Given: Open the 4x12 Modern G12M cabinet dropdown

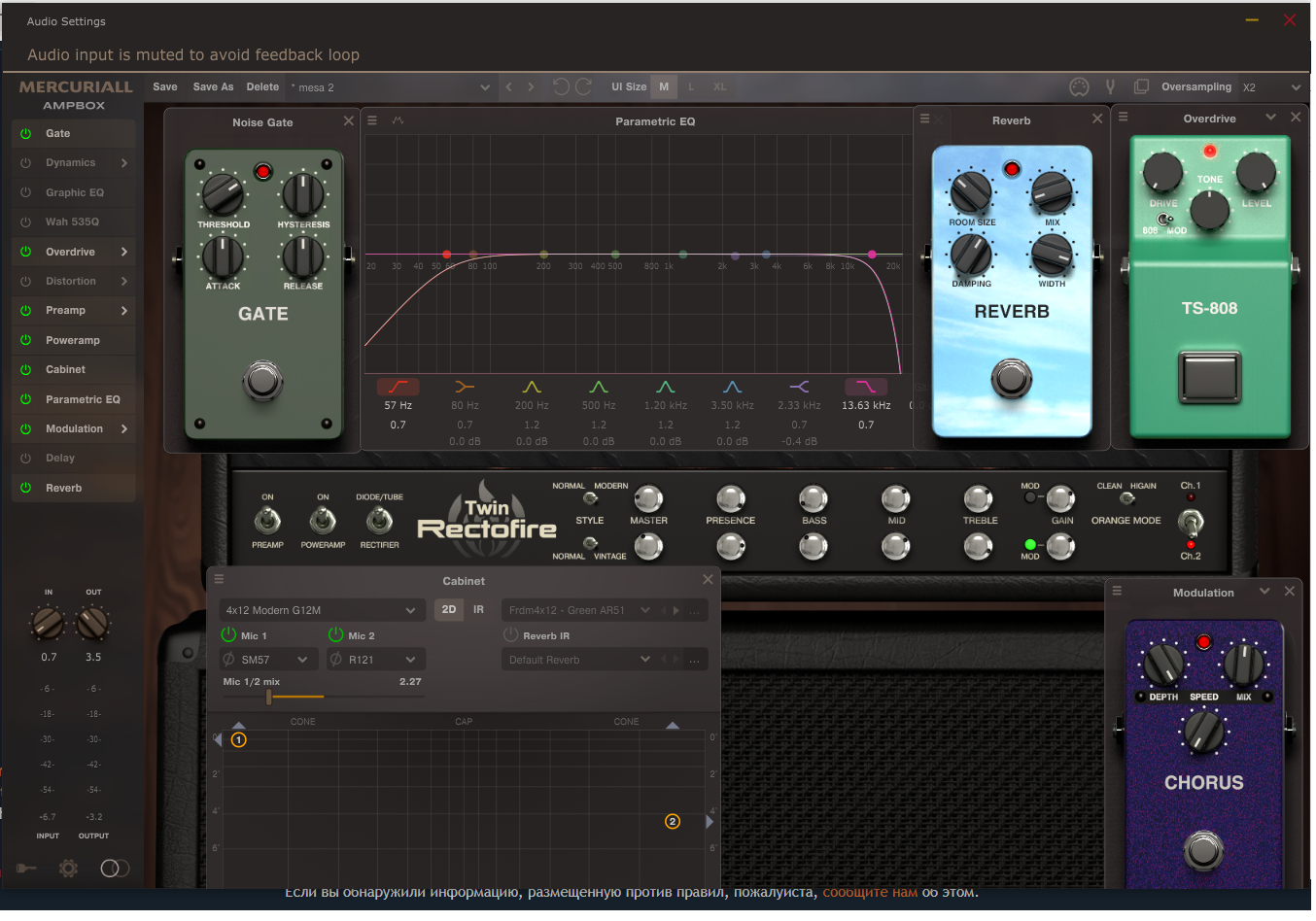Looking at the screenshot, I should [x=323, y=611].
